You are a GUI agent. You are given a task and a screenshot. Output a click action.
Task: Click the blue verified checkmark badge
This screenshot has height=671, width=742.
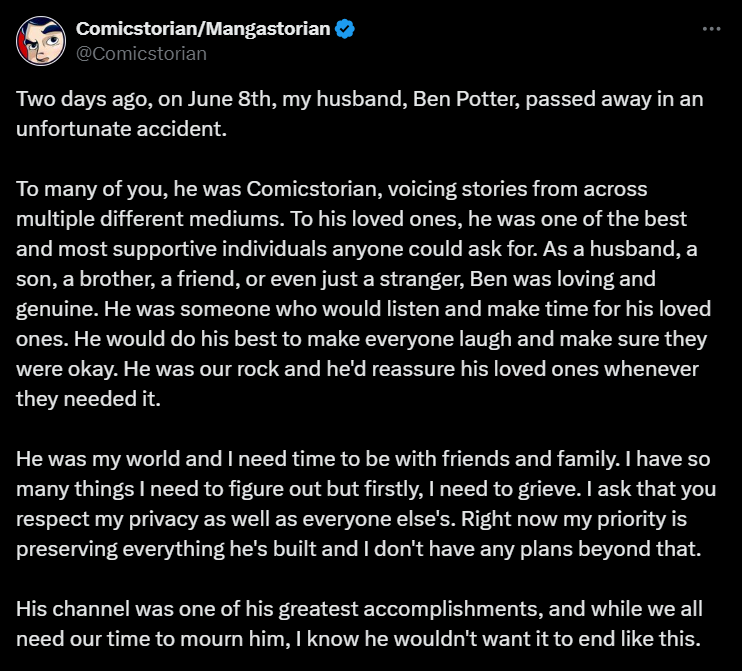click(x=345, y=29)
